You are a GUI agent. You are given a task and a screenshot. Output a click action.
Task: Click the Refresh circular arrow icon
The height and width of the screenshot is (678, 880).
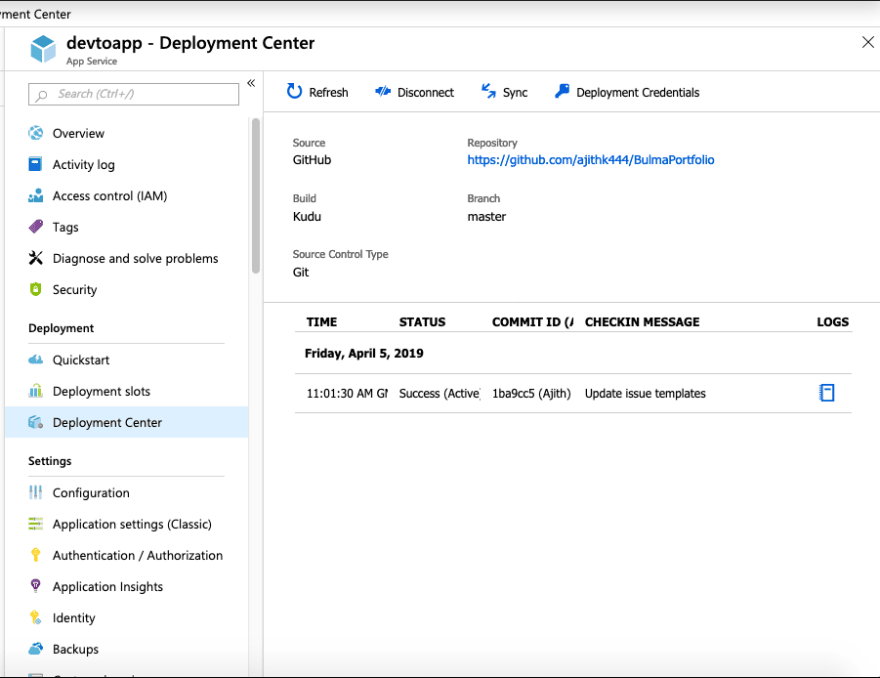point(294,91)
